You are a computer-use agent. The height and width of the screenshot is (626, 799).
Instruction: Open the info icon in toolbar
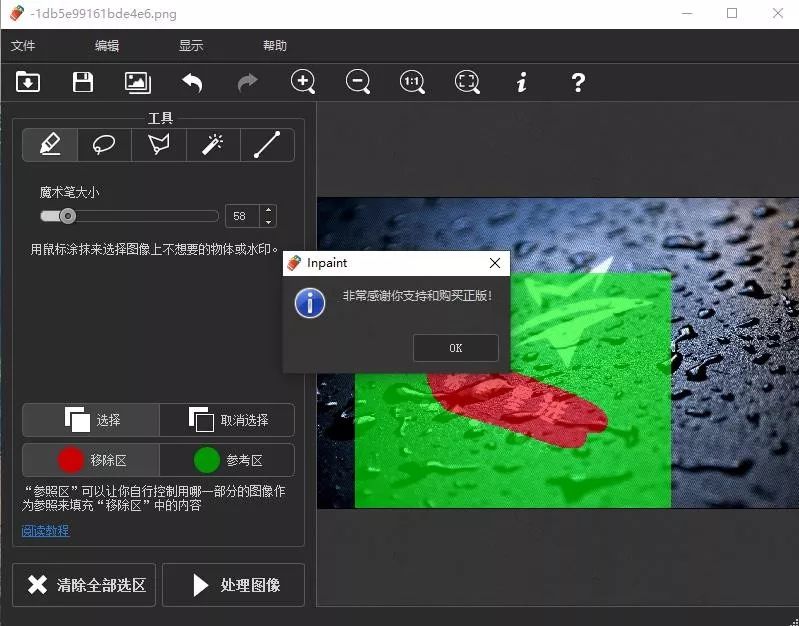click(521, 83)
